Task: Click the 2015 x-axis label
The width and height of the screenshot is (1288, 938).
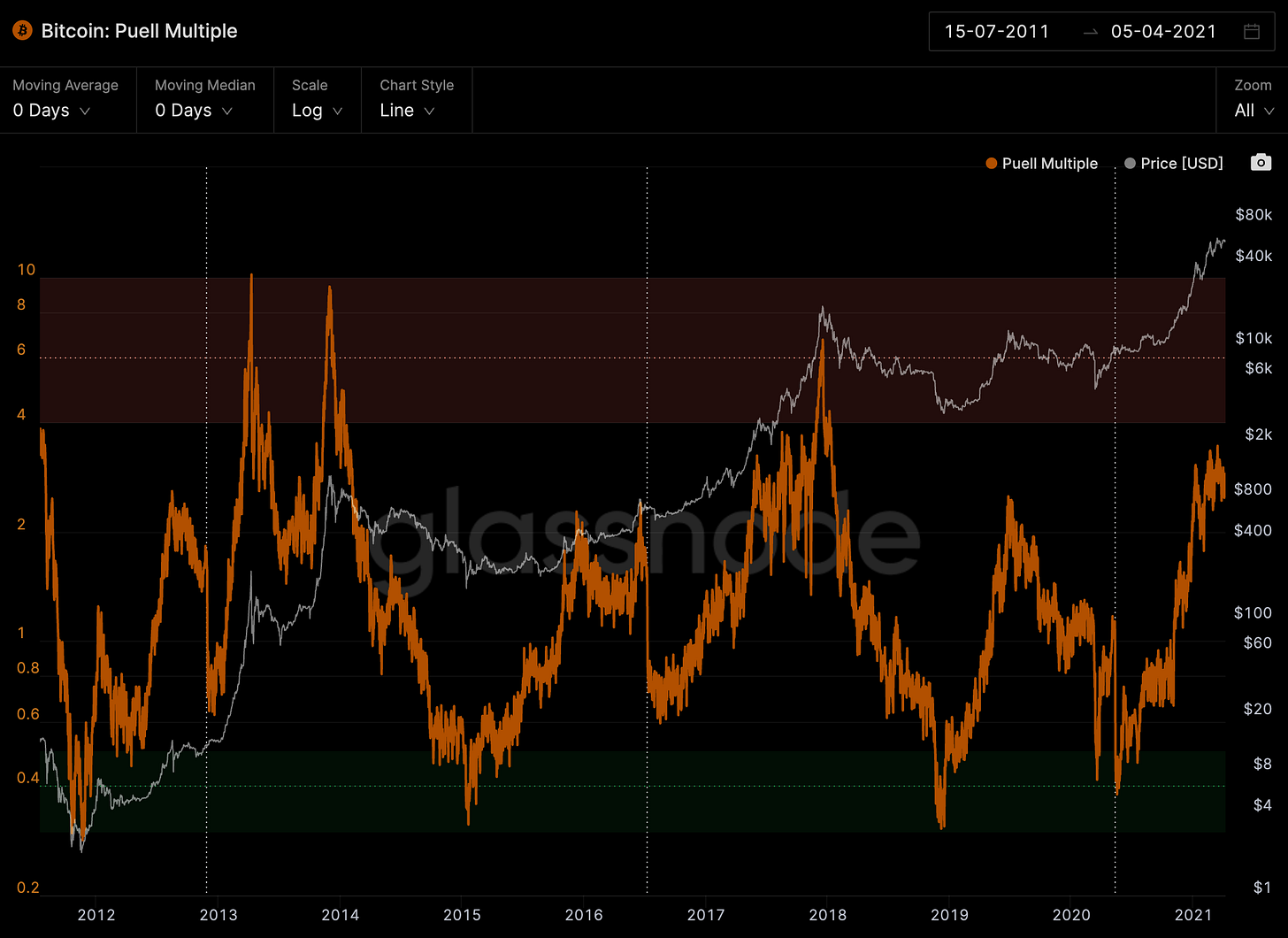Action: (x=462, y=914)
